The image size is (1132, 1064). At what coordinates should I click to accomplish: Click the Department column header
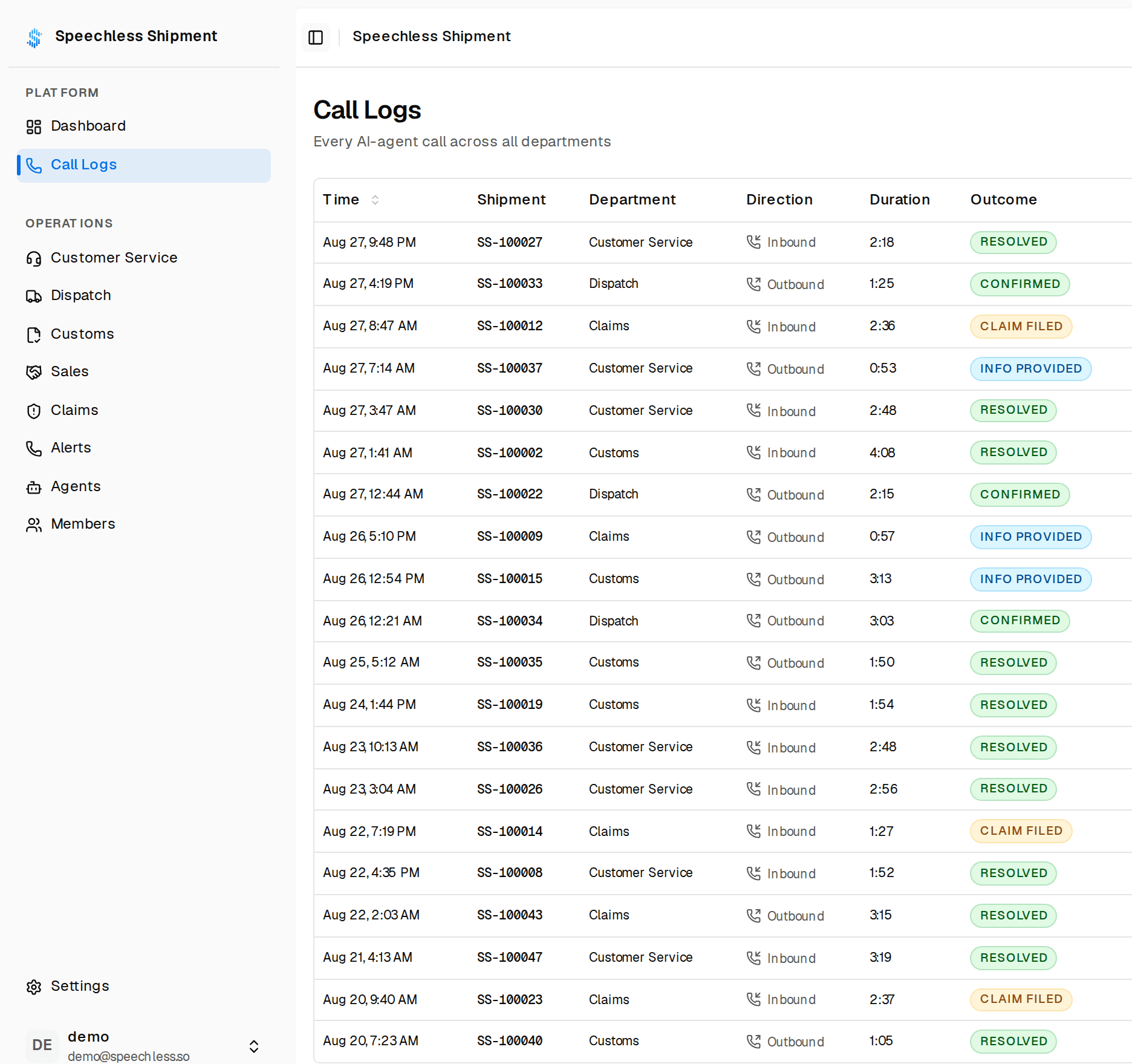click(x=633, y=200)
